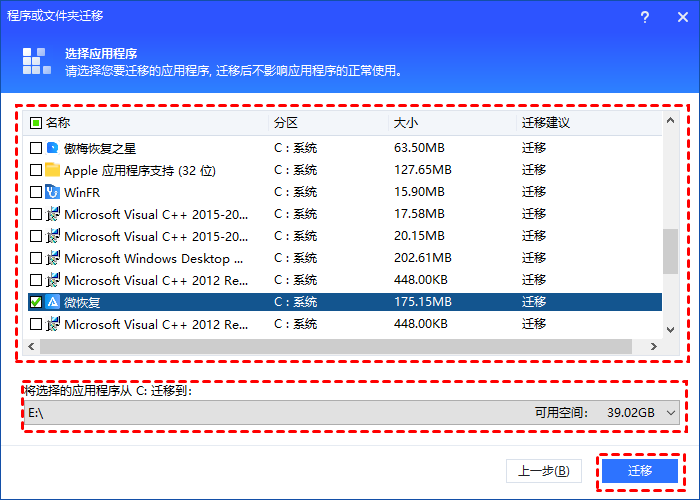Image resolution: width=700 pixels, height=500 pixels.
Task: Click the Apple 应用程序支持 folder icon
Action: [53, 170]
